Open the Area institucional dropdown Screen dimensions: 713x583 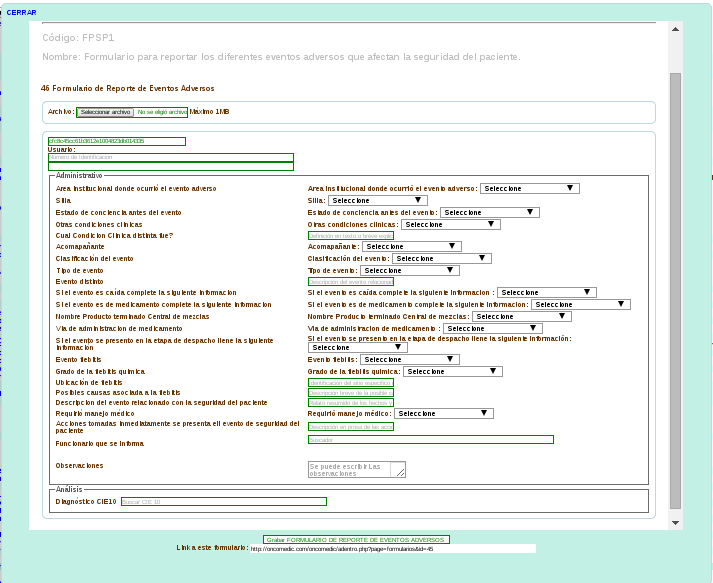click(529, 188)
